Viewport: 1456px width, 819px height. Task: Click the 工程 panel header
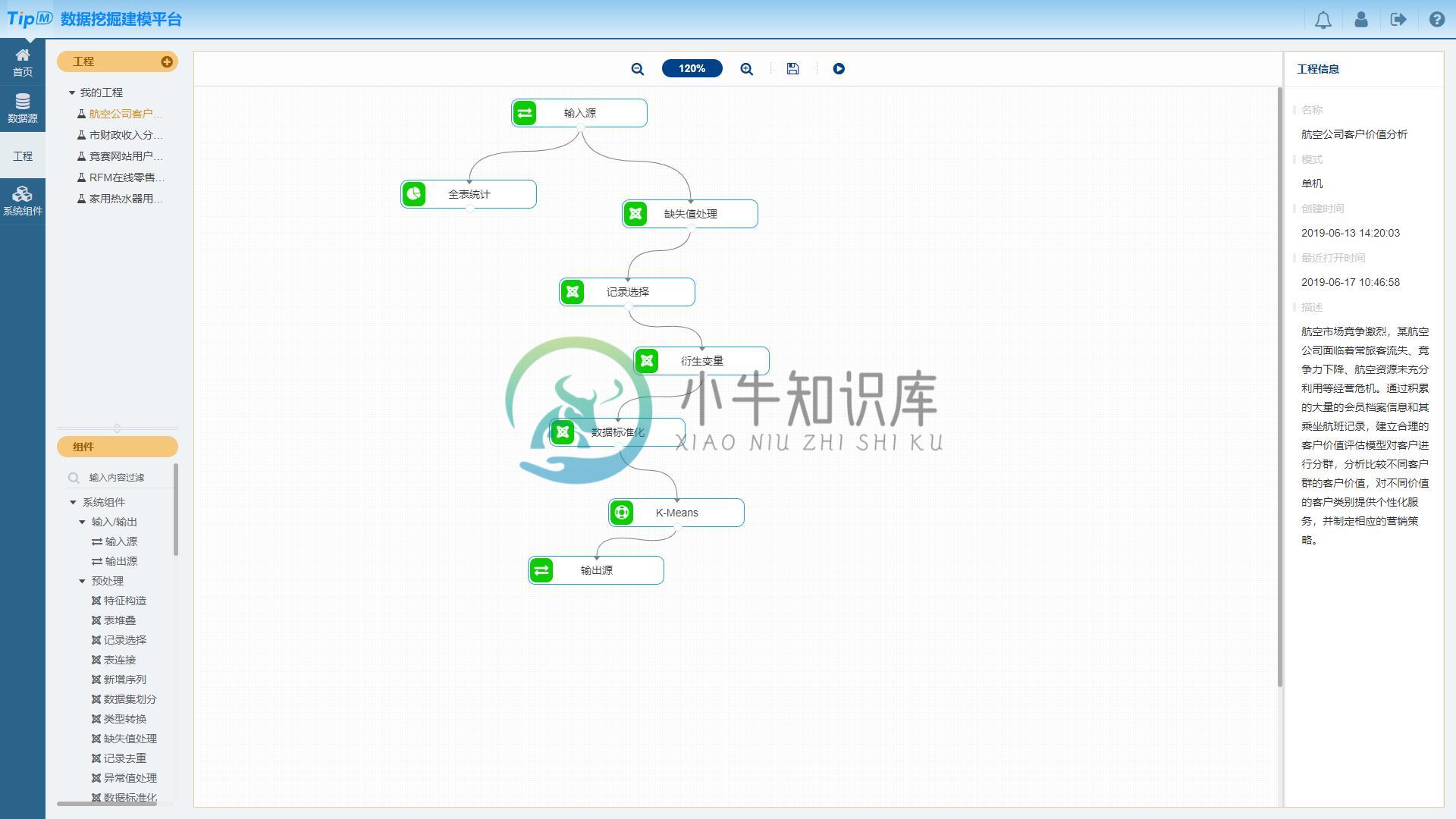(118, 61)
